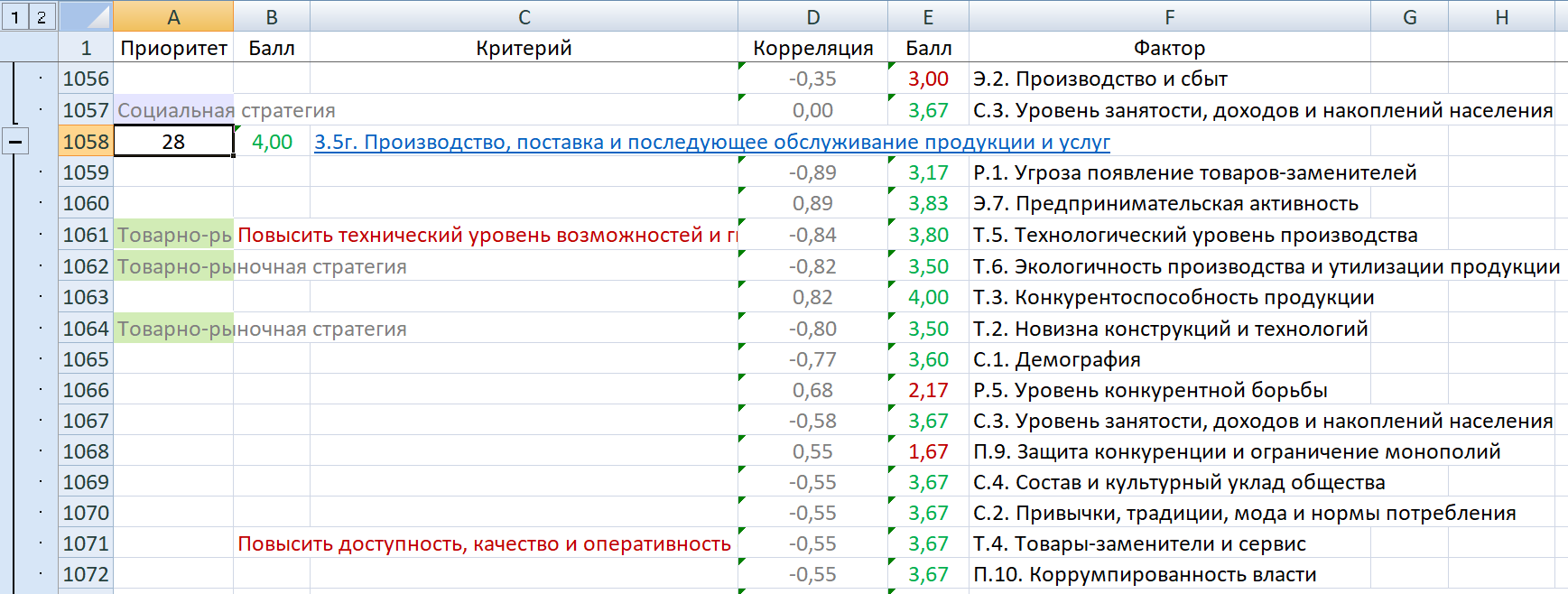
Task: Select column D header
Action: tap(812, 17)
